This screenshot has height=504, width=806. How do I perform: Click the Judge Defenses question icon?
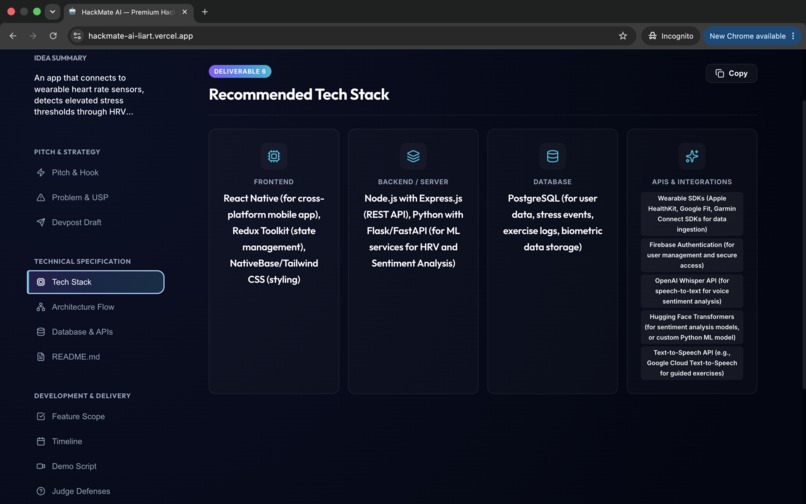click(x=41, y=491)
